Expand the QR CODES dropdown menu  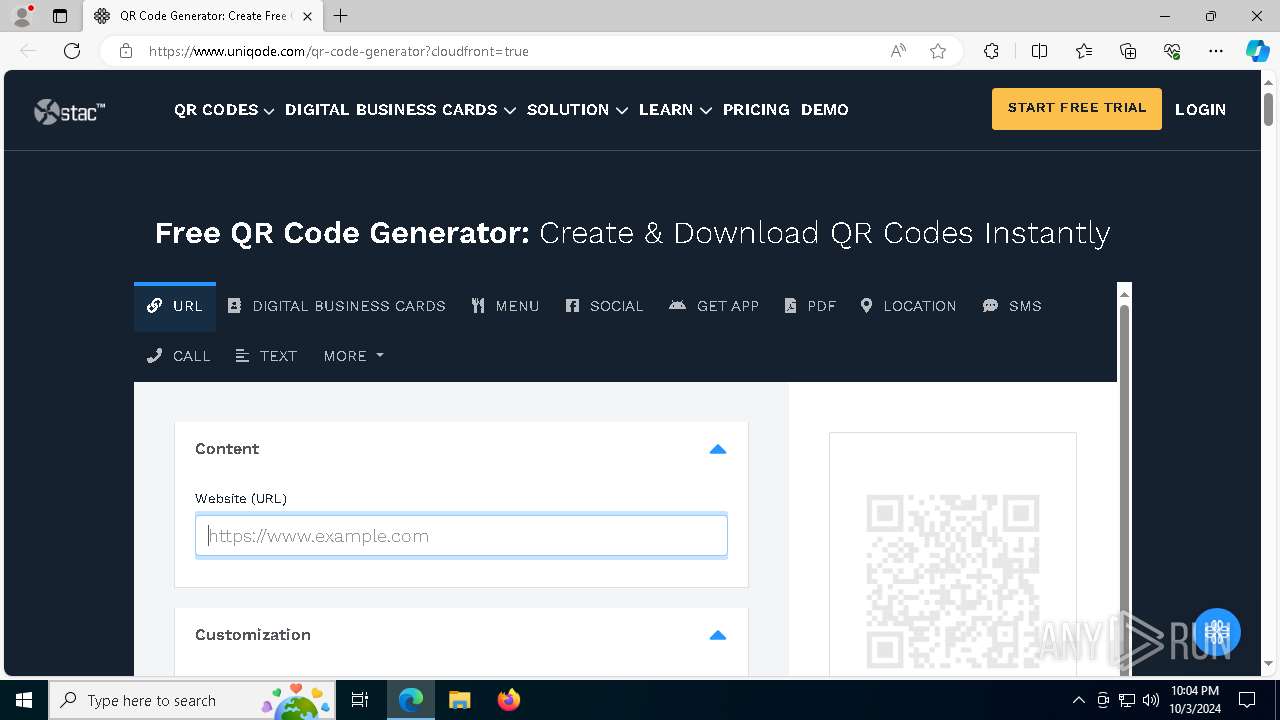tap(224, 110)
